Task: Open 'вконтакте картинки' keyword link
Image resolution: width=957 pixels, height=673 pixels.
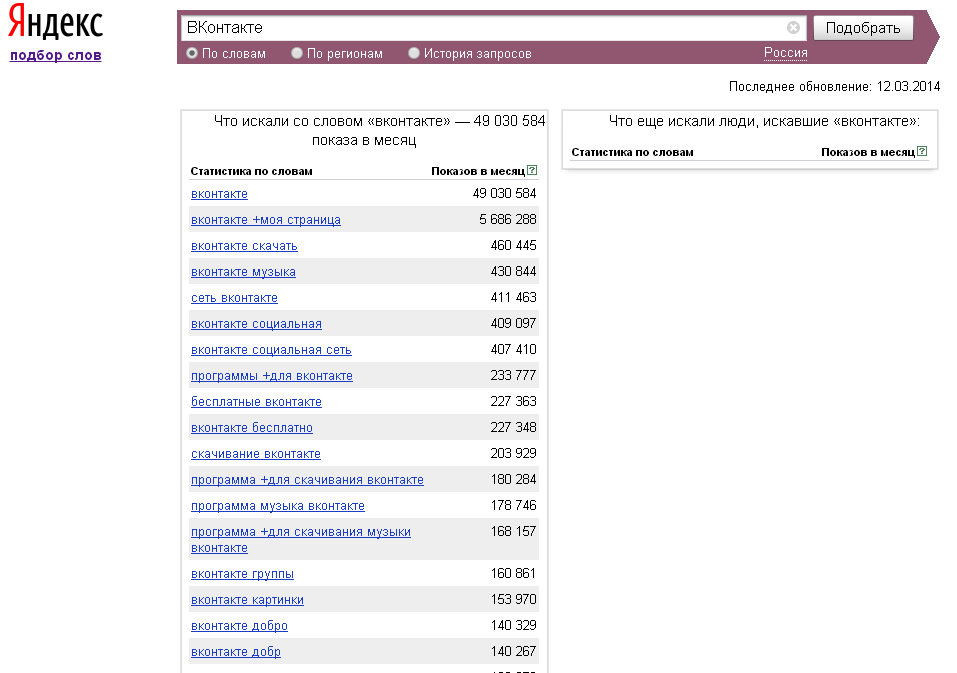Action: 247,600
